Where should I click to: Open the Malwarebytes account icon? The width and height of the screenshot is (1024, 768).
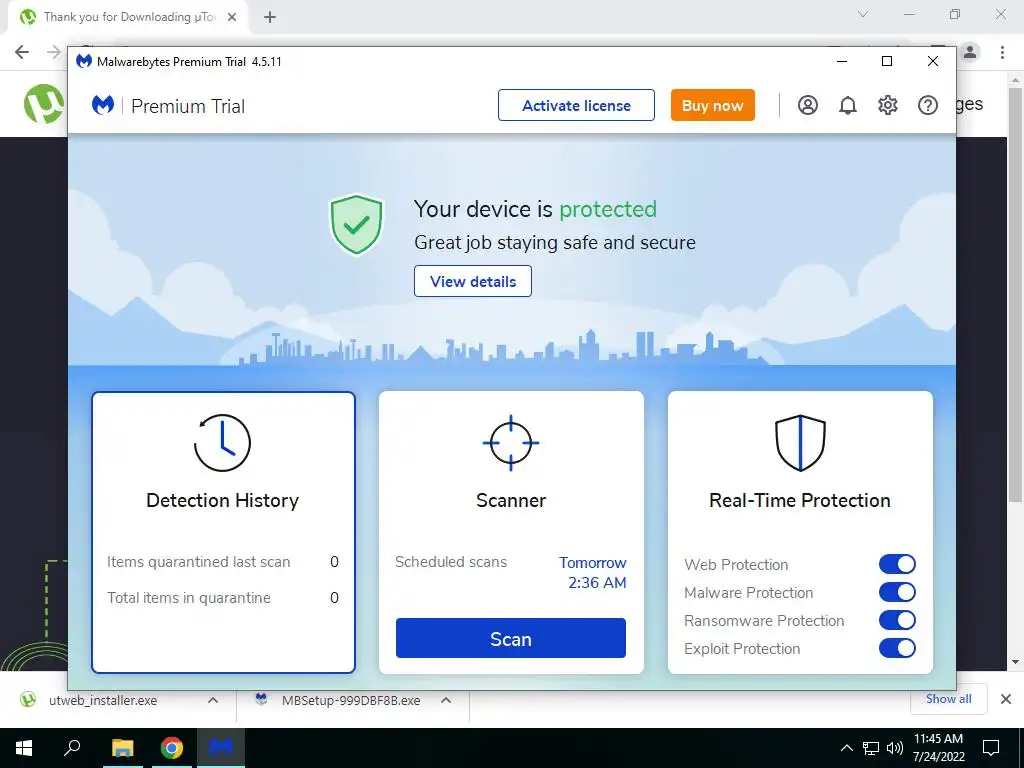[x=807, y=105]
